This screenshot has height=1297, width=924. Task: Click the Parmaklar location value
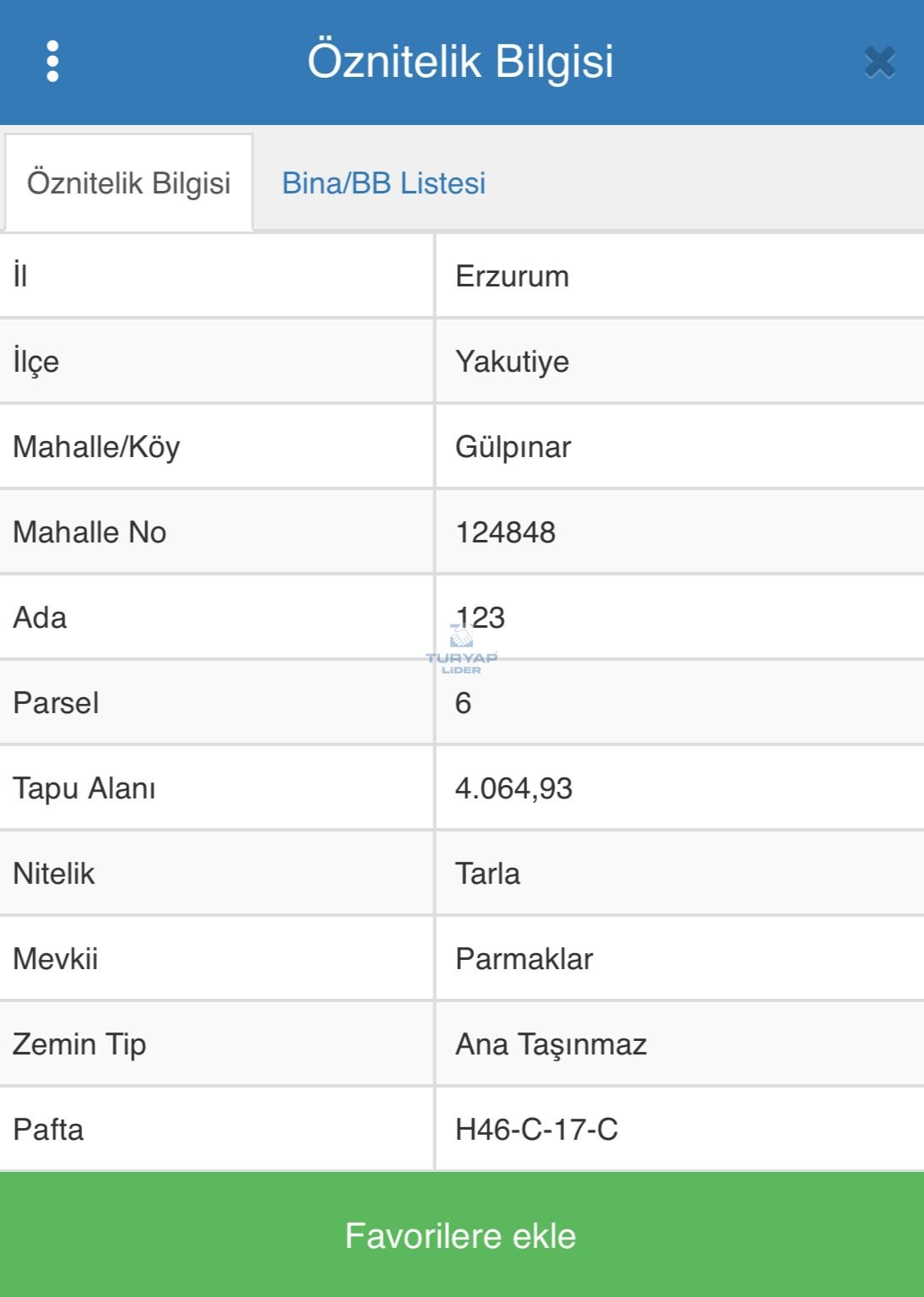coord(524,959)
